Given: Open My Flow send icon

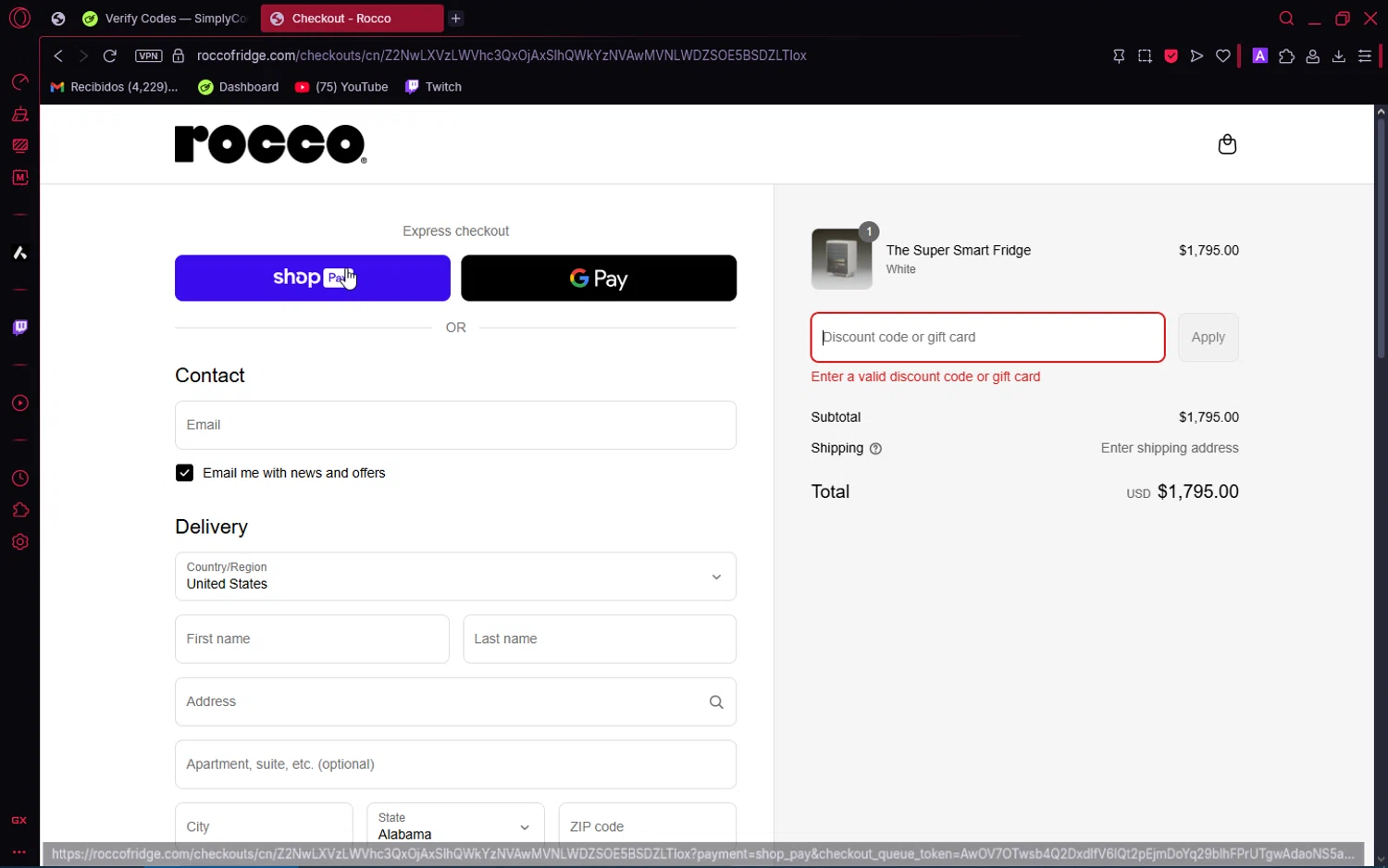Looking at the screenshot, I should [1196, 56].
